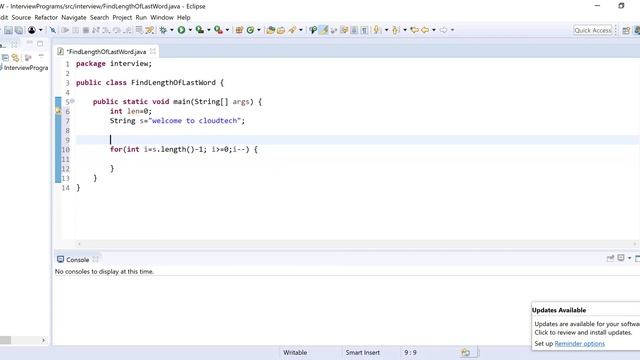640x360 pixels.
Task: Collapse main method fold marker on line 5
Action: pos(72,101)
